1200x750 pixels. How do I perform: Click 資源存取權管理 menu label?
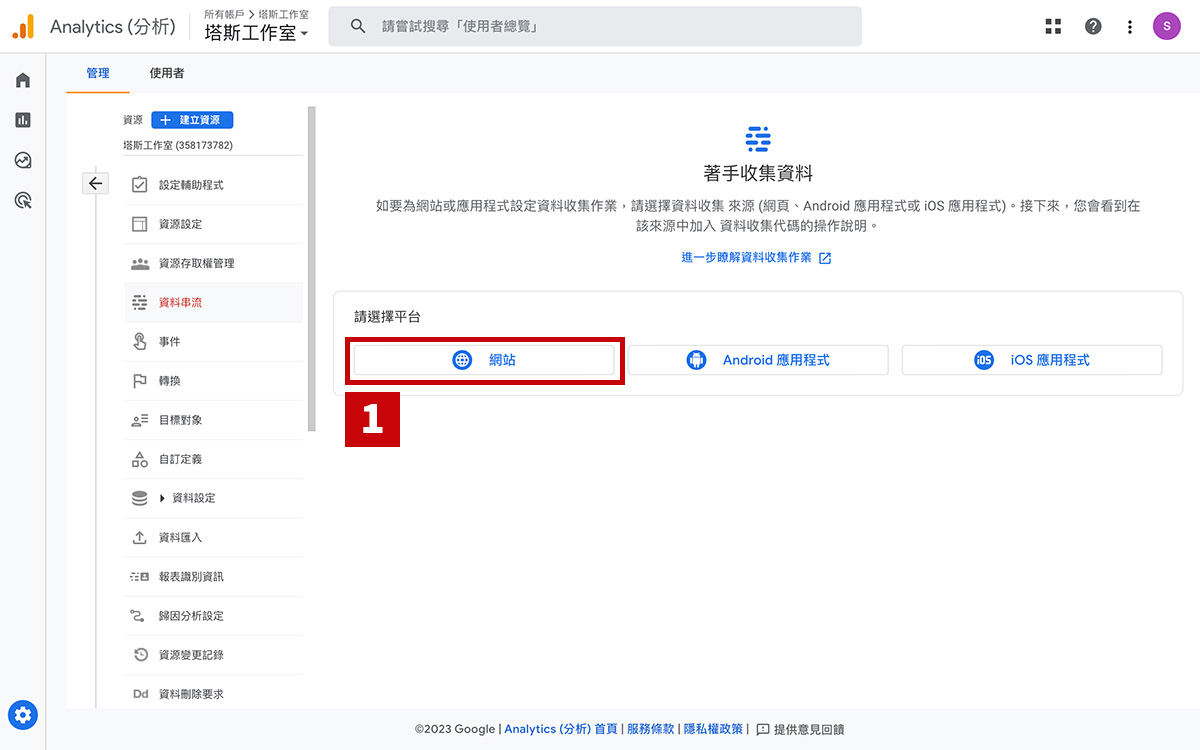197,263
